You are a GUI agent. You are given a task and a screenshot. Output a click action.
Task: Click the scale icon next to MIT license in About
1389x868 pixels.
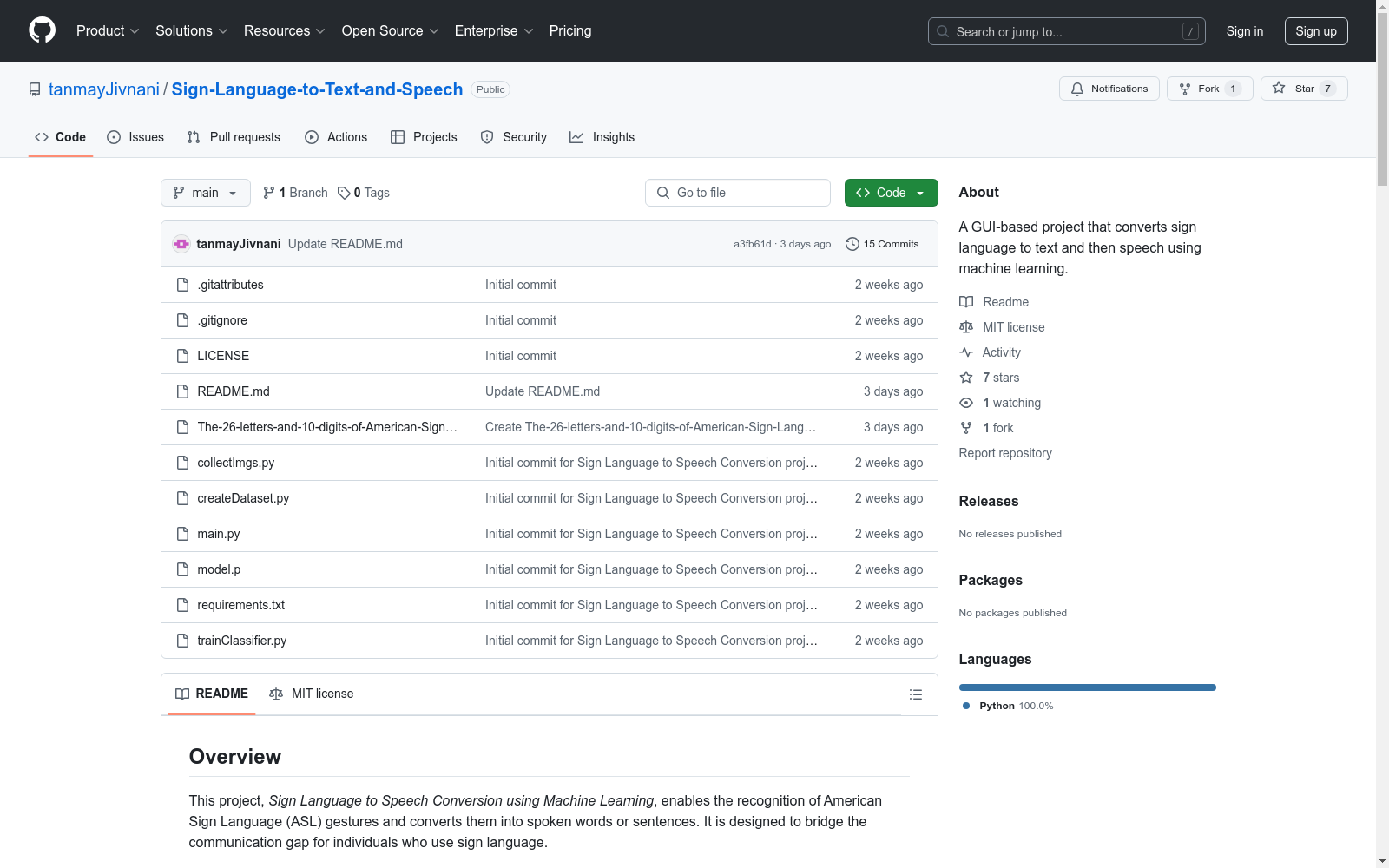(x=966, y=327)
